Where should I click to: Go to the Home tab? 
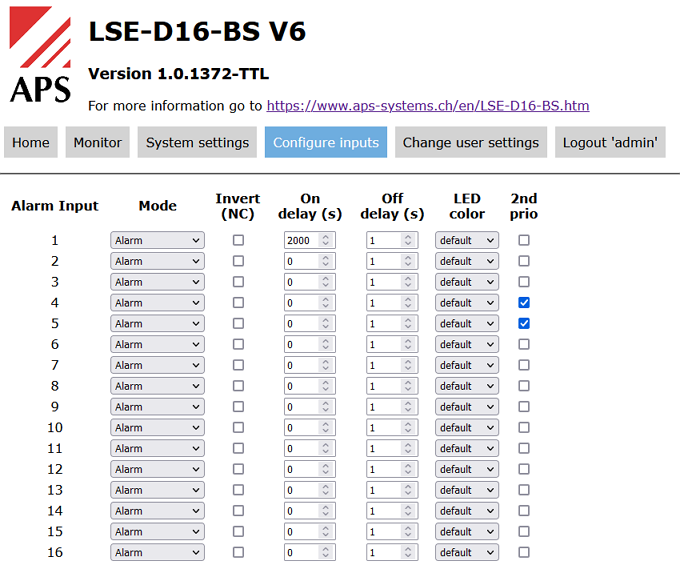coord(31,142)
